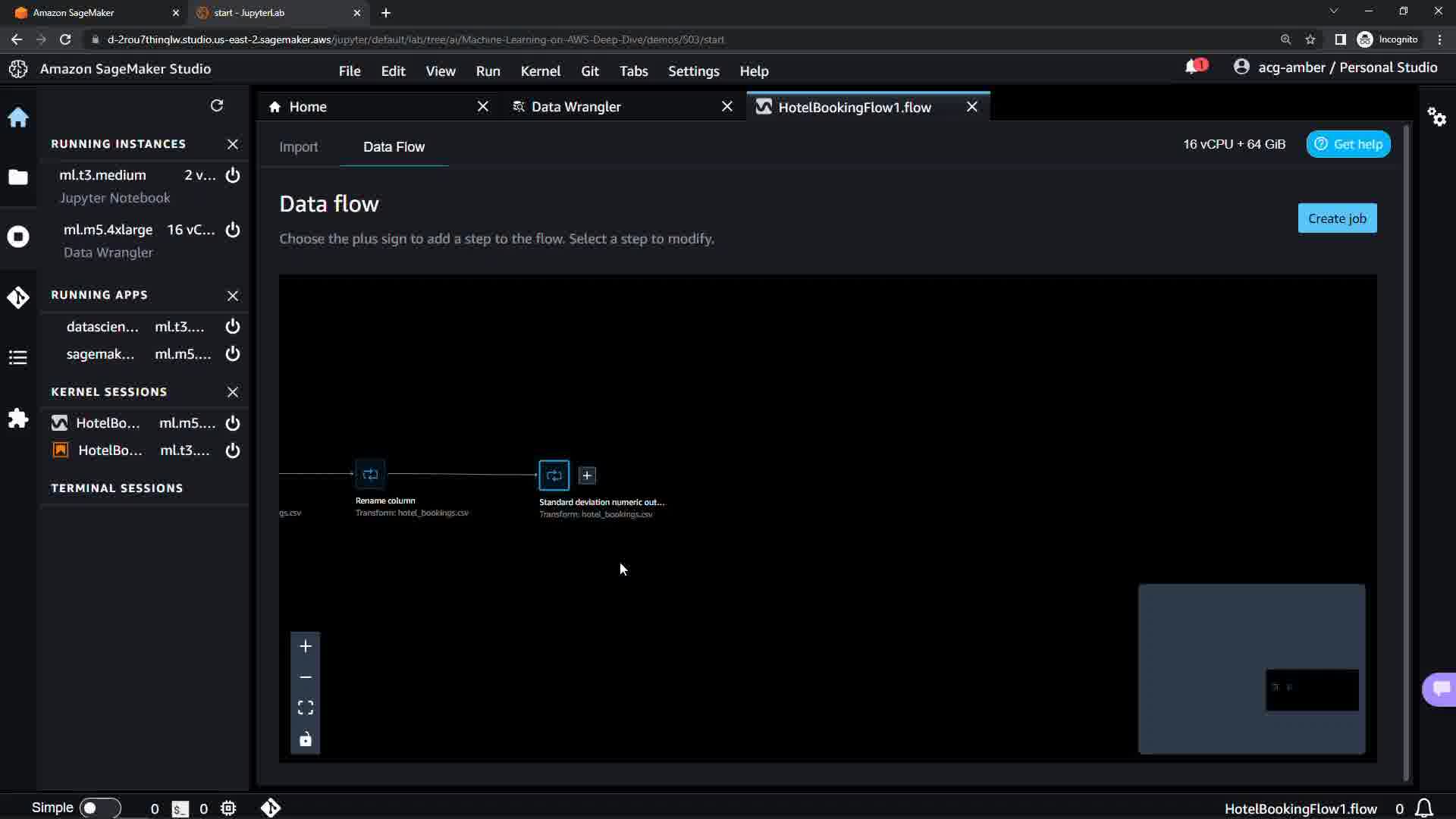Screen dimensions: 1456x819
Task: Open the Kernel menu
Action: 540,71
